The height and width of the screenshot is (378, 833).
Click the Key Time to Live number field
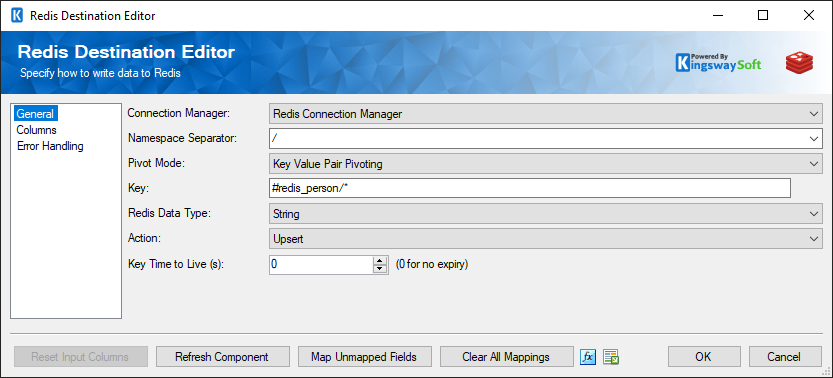click(321, 264)
